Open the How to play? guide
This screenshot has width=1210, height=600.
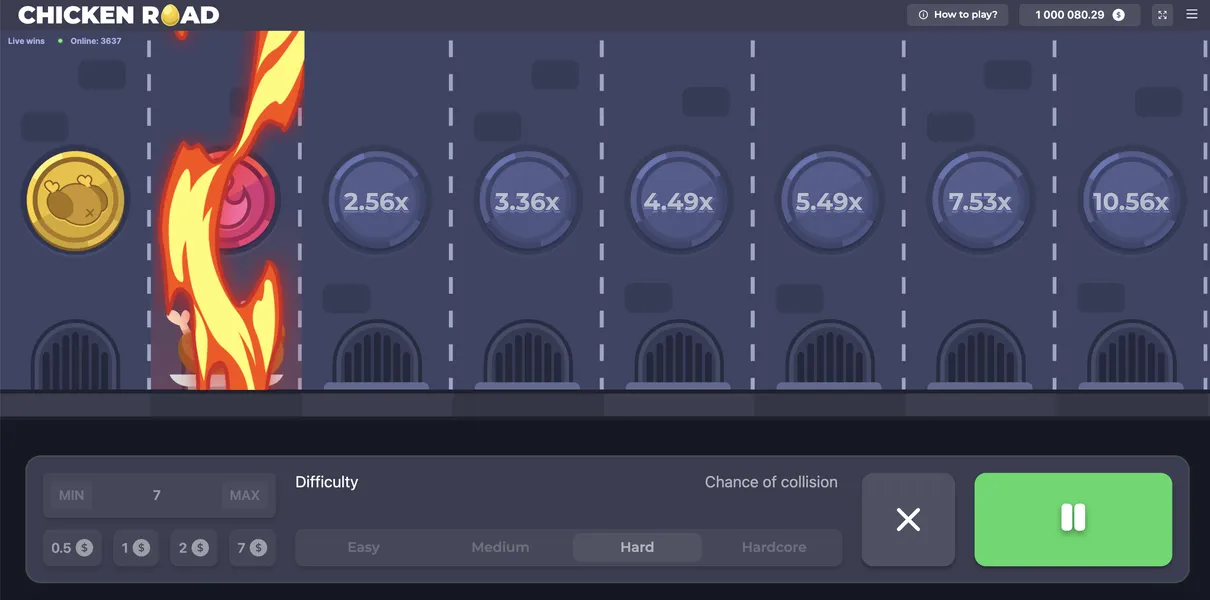(x=958, y=15)
